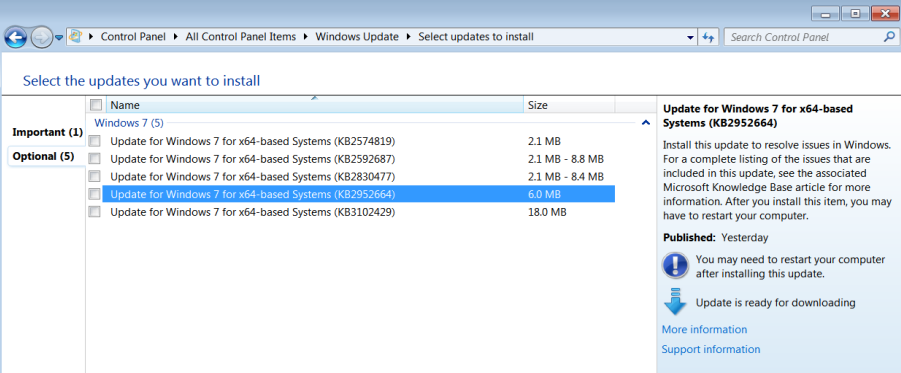Screen dimensions: 901x373
Task: Select the Optional (5) tab
Action: 44,156
